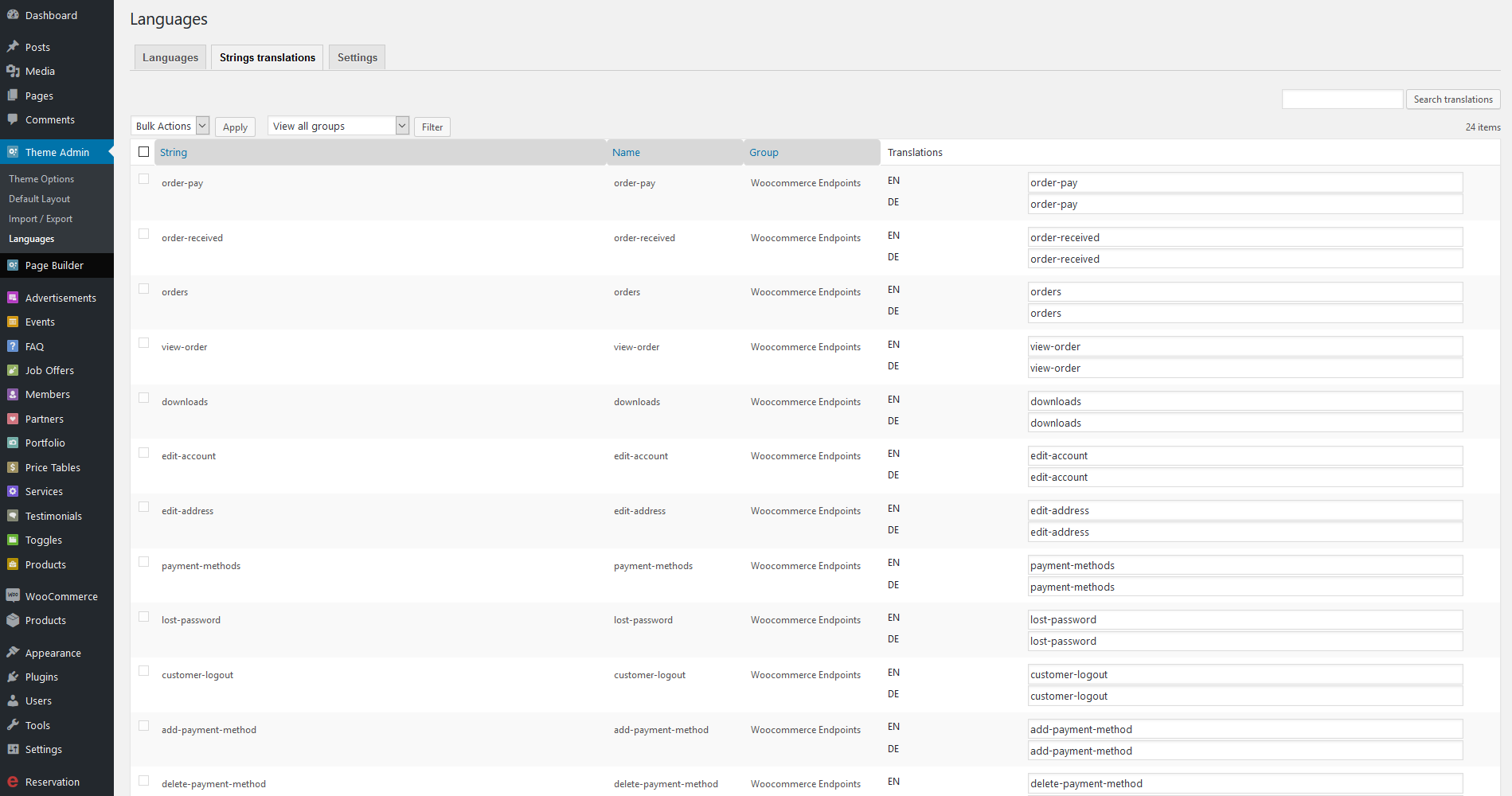1512x796 pixels.
Task: Click the Reservation icon
Action: click(x=13, y=782)
